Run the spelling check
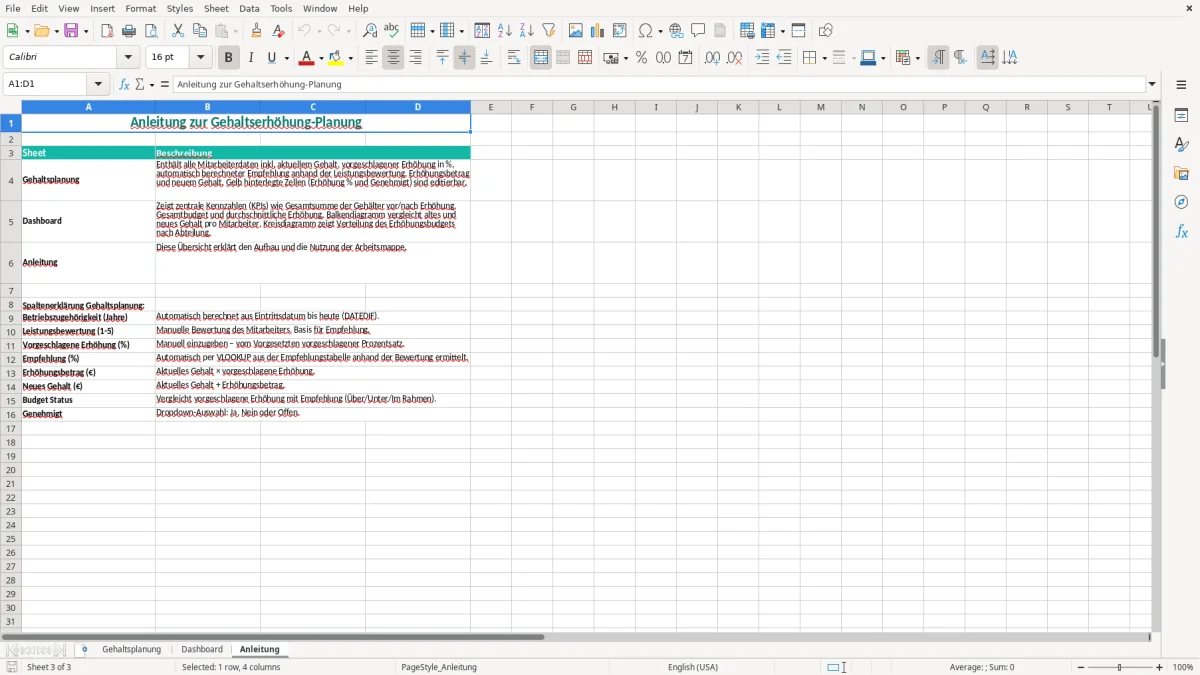Viewport: 1200px width, 675px height. (392, 31)
